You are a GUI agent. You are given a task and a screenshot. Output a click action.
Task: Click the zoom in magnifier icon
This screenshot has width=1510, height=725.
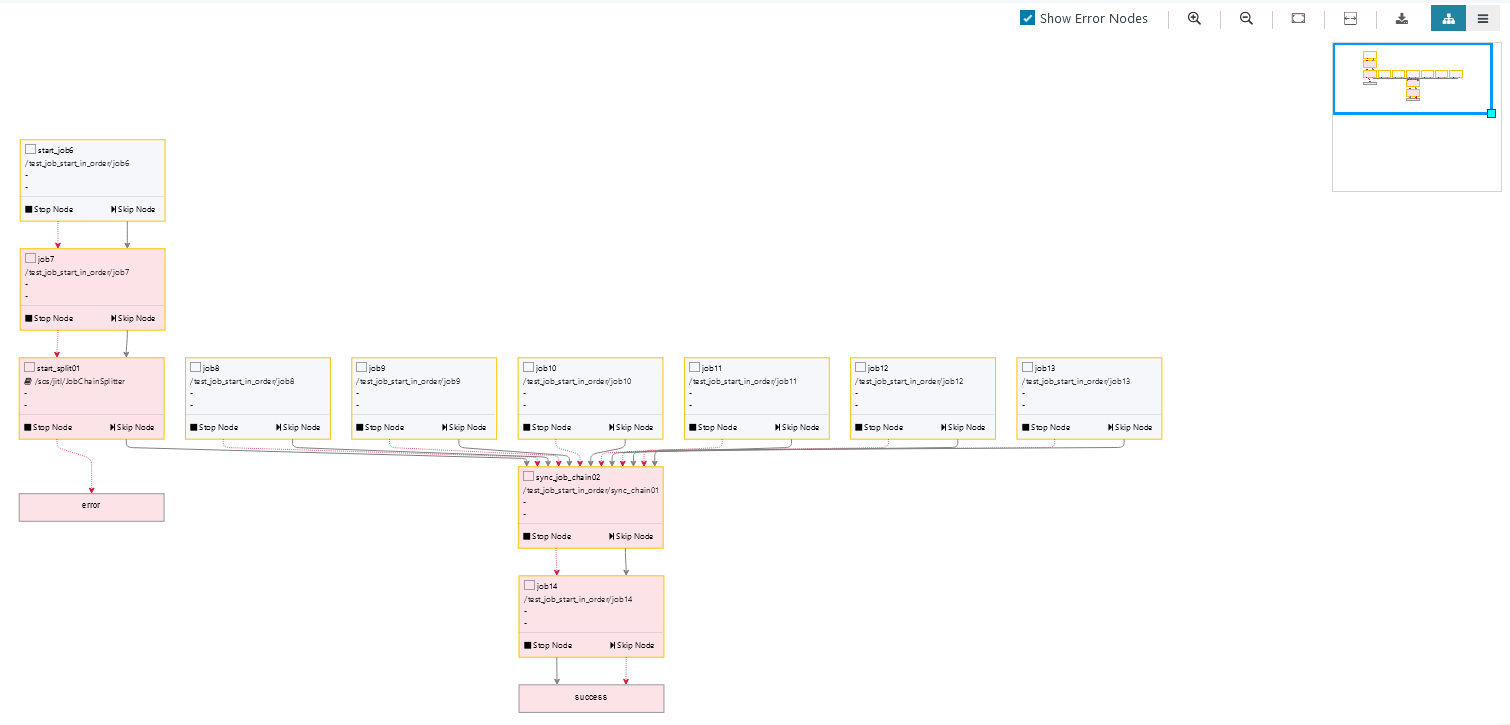tap(1194, 18)
